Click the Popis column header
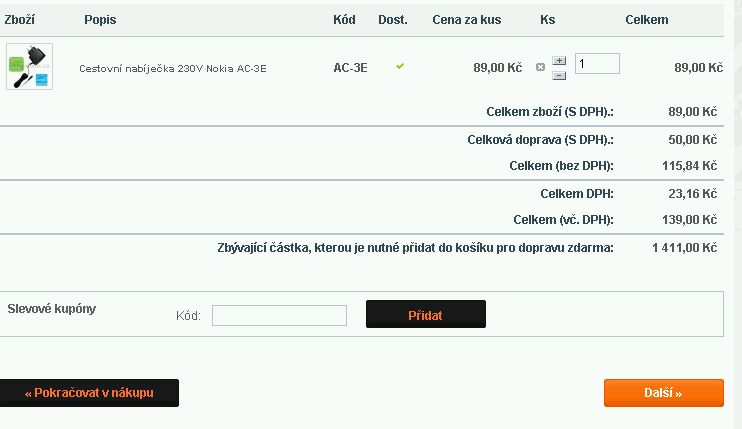This screenshot has height=429, width=742. pyautogui.click(x=100, y=20)
